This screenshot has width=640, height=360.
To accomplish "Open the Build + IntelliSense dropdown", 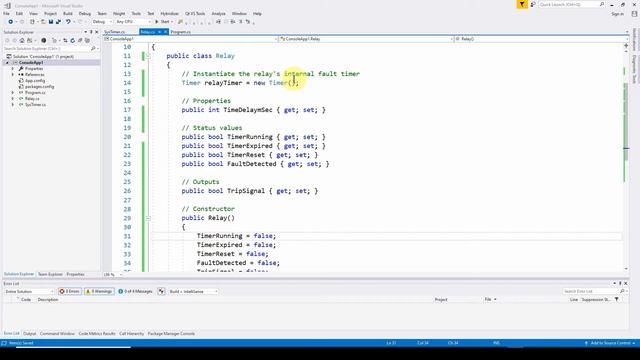I will pyautogui.click(x=193, y=291).
